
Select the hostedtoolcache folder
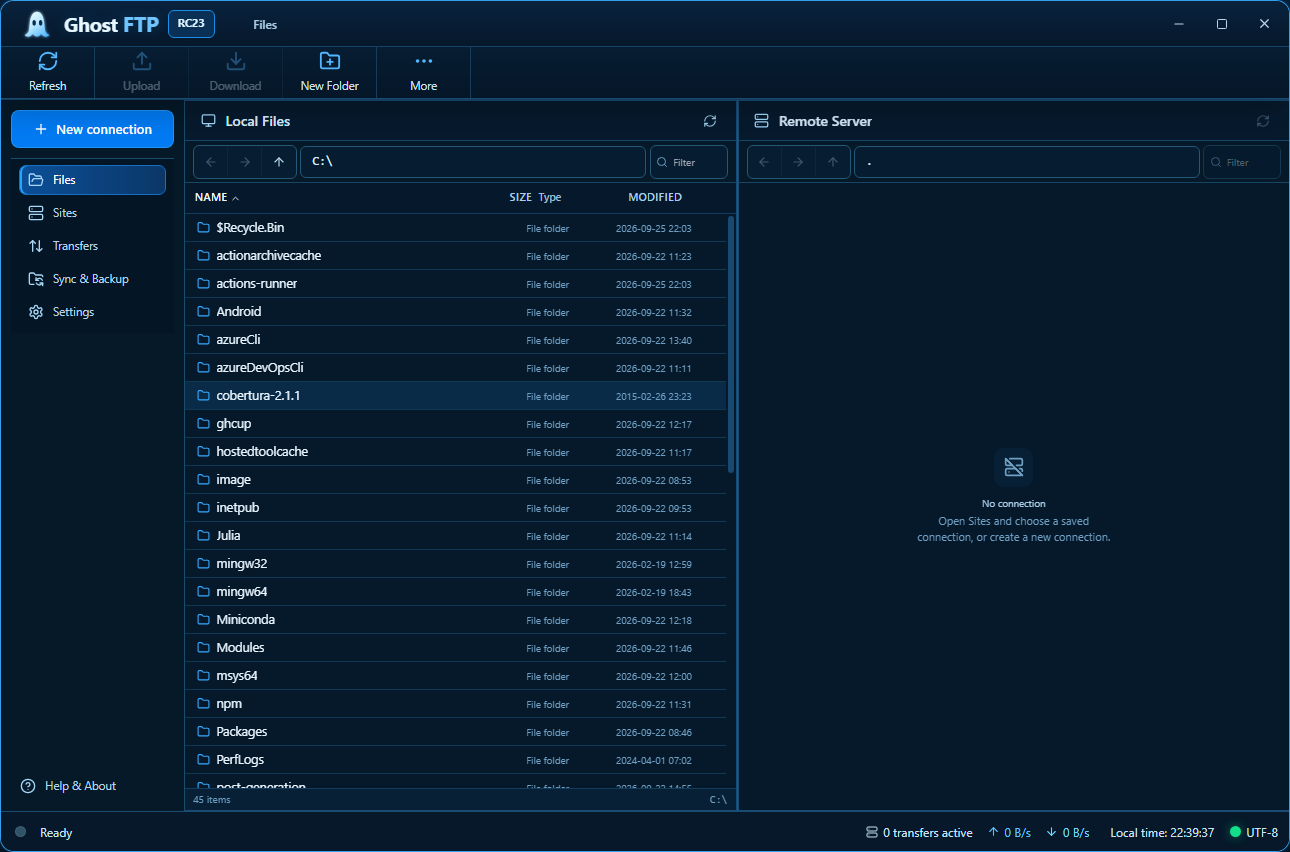pos(456,452)
